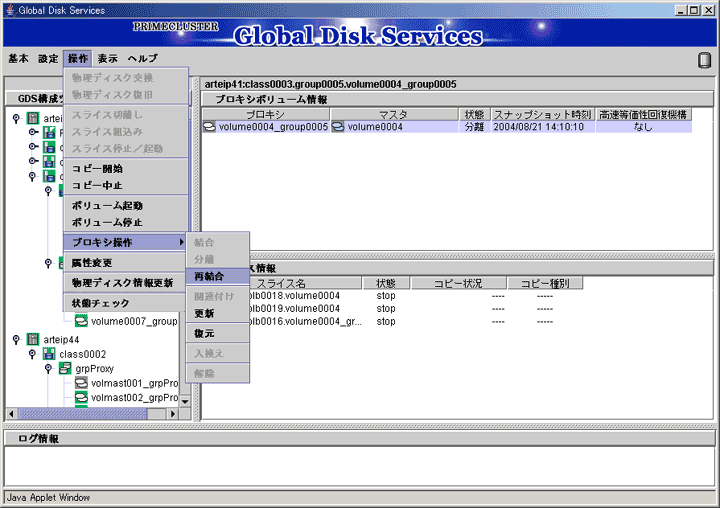Select 再結合 in the proxy submenu
This screenshot has height=508, width=720.
click(218, 276)
